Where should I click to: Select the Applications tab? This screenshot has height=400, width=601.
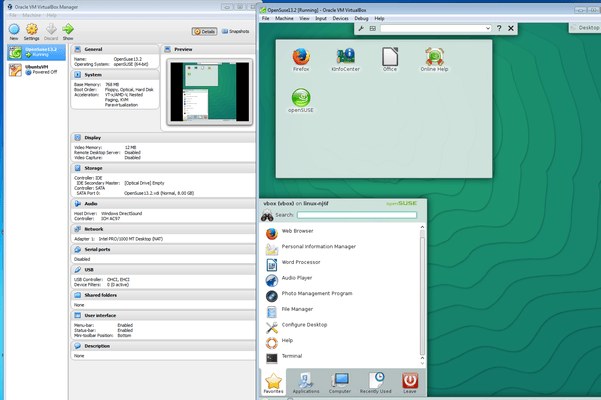click(306, 383)
